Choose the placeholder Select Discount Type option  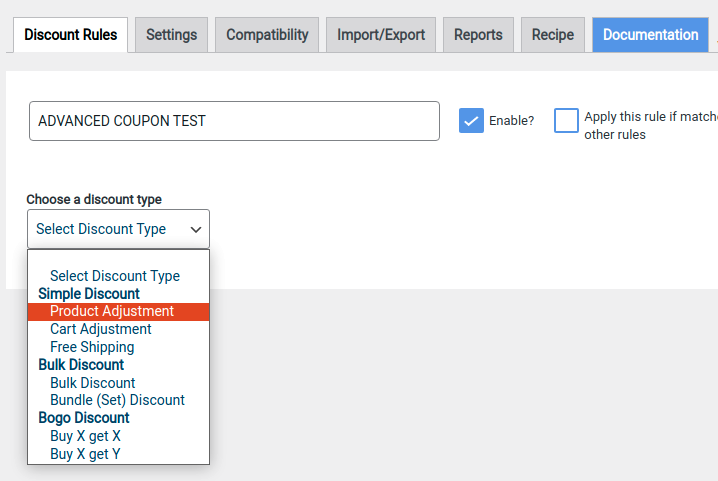(115, 276)
